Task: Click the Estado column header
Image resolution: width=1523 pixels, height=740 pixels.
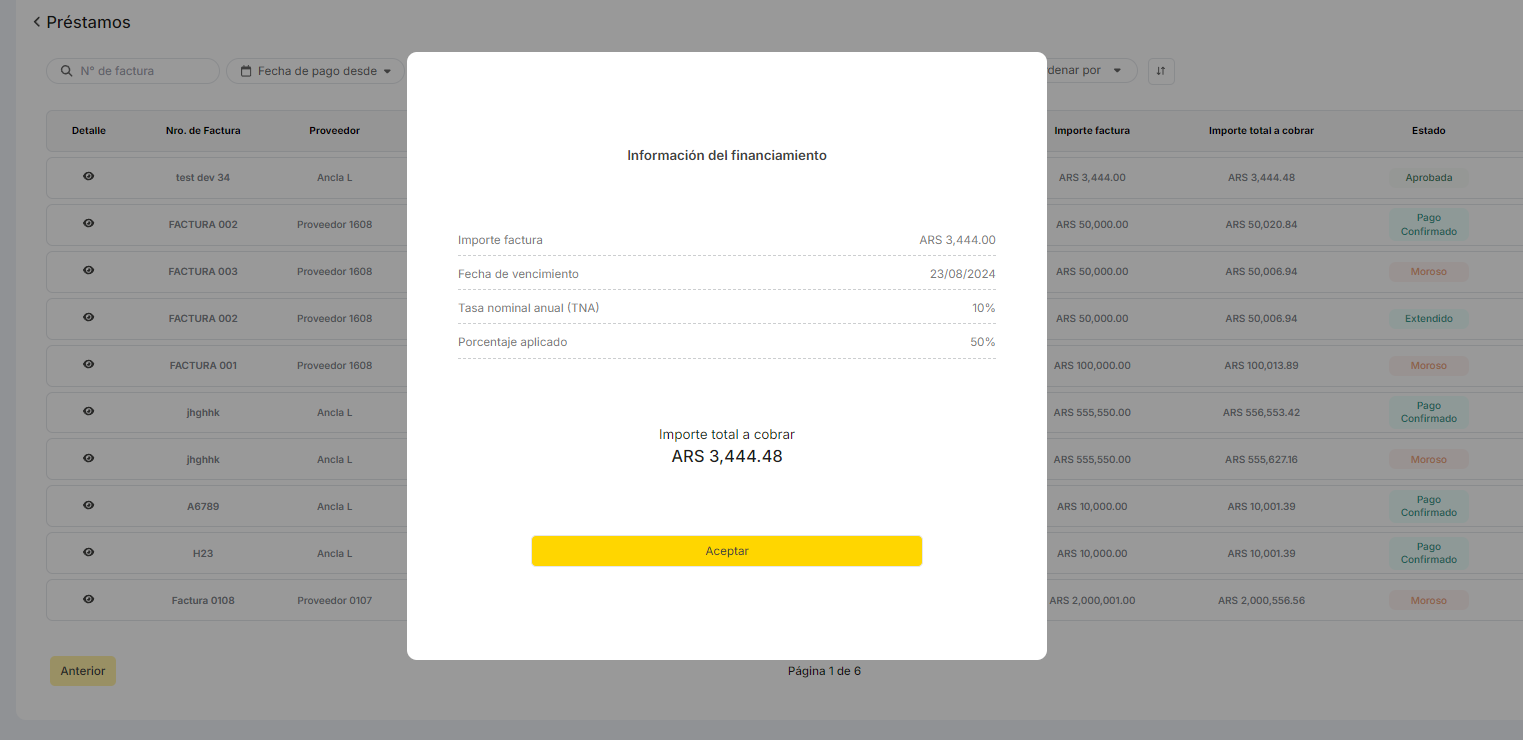Action: click(x=1428, y=131)
